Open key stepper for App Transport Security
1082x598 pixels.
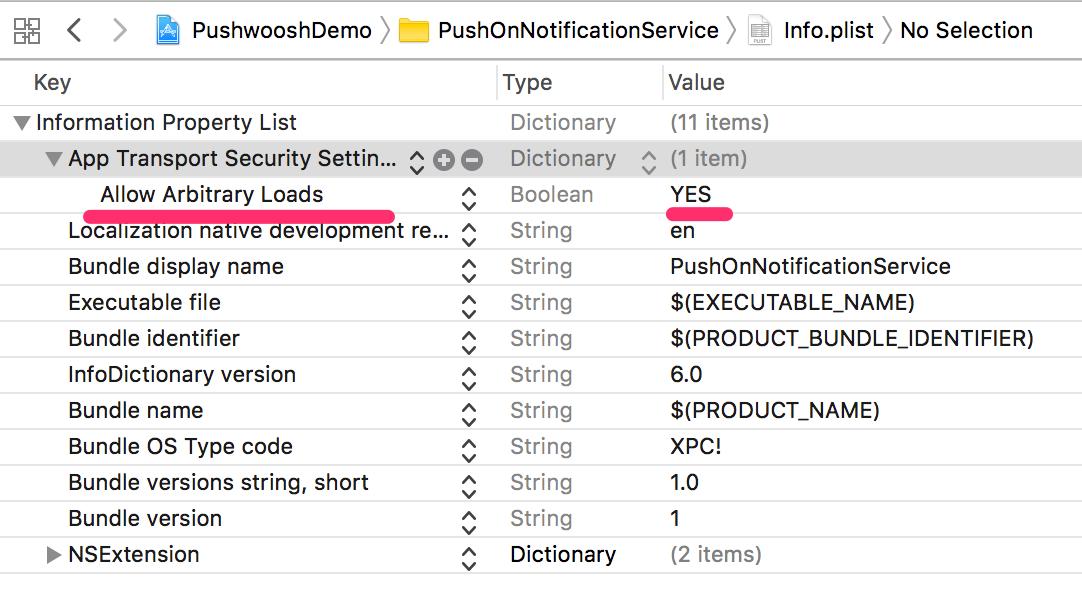coord(417,162)
